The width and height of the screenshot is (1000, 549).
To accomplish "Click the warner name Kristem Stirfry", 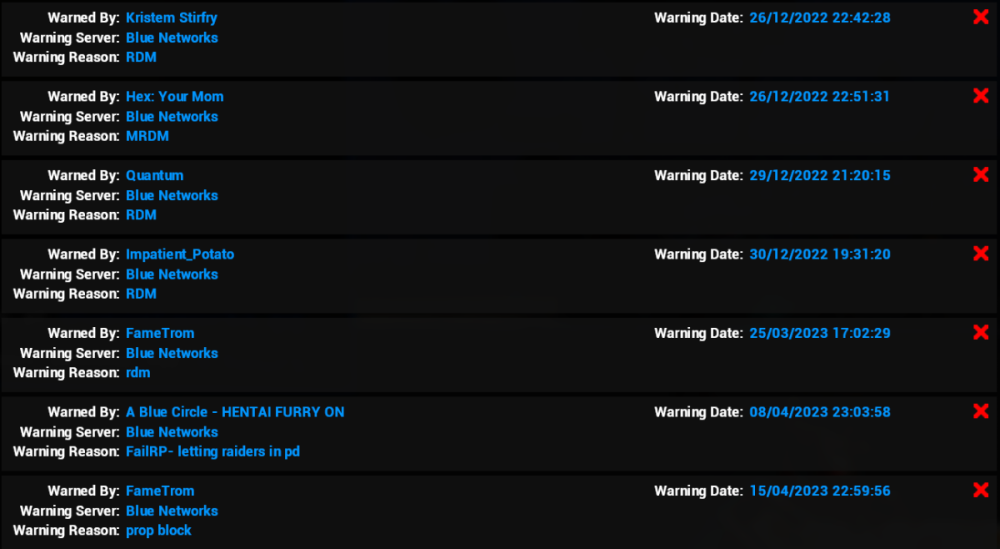I will (x=171, y=18).
